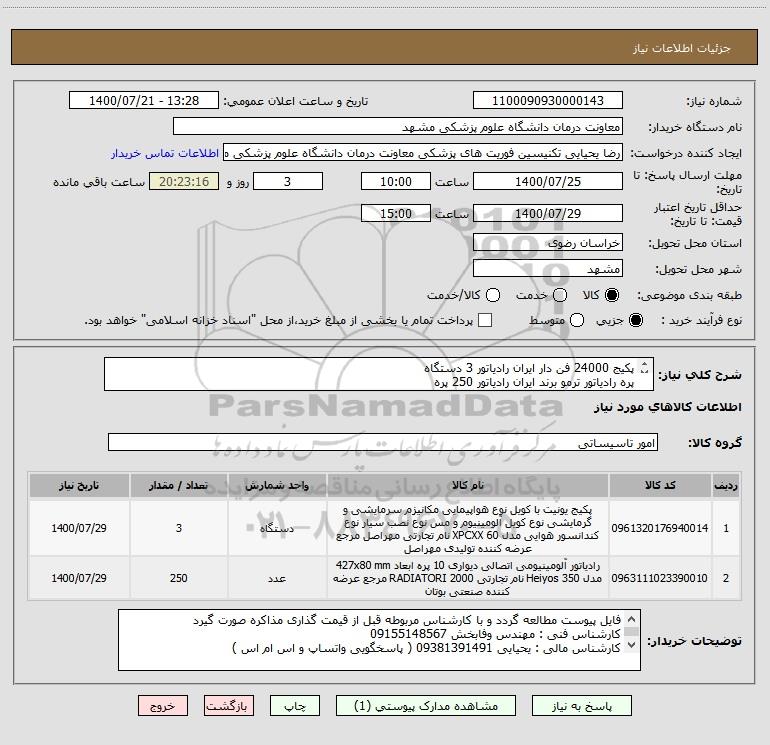Image resolution: width=770 pixels, height=745 pixels.
Task: Click quantity 3 in package unit row
Action: [x=179, y=528]
